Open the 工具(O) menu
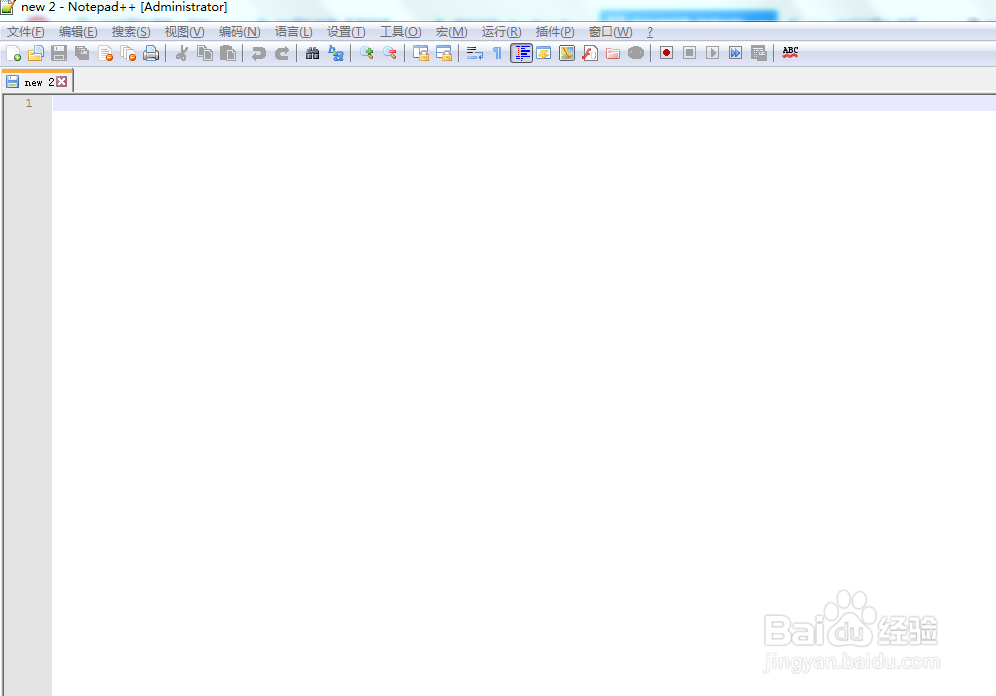 pyautogui.click(x=401, y=32)
